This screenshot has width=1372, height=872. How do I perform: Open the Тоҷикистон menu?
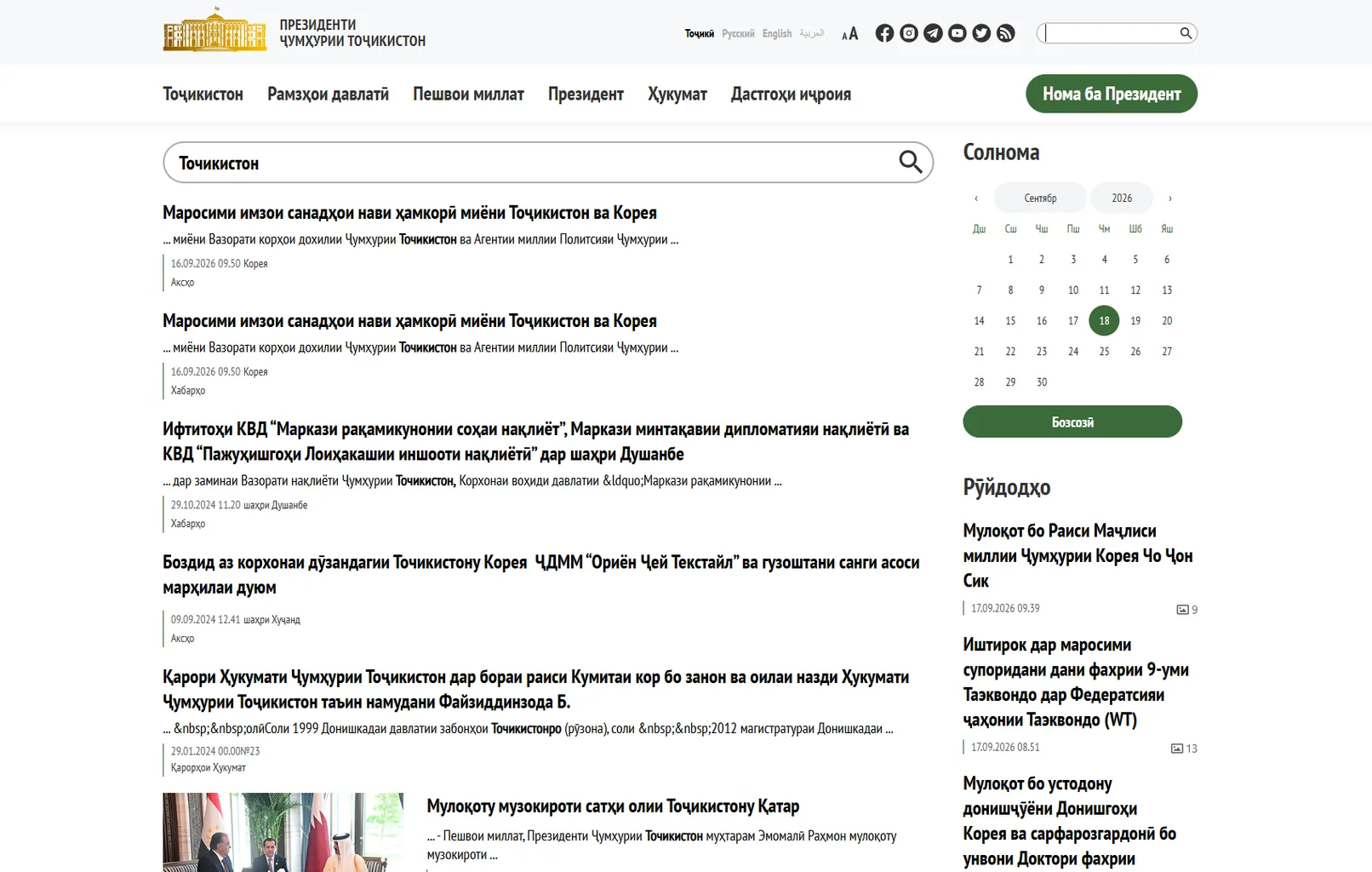click(x=203, y=94)
